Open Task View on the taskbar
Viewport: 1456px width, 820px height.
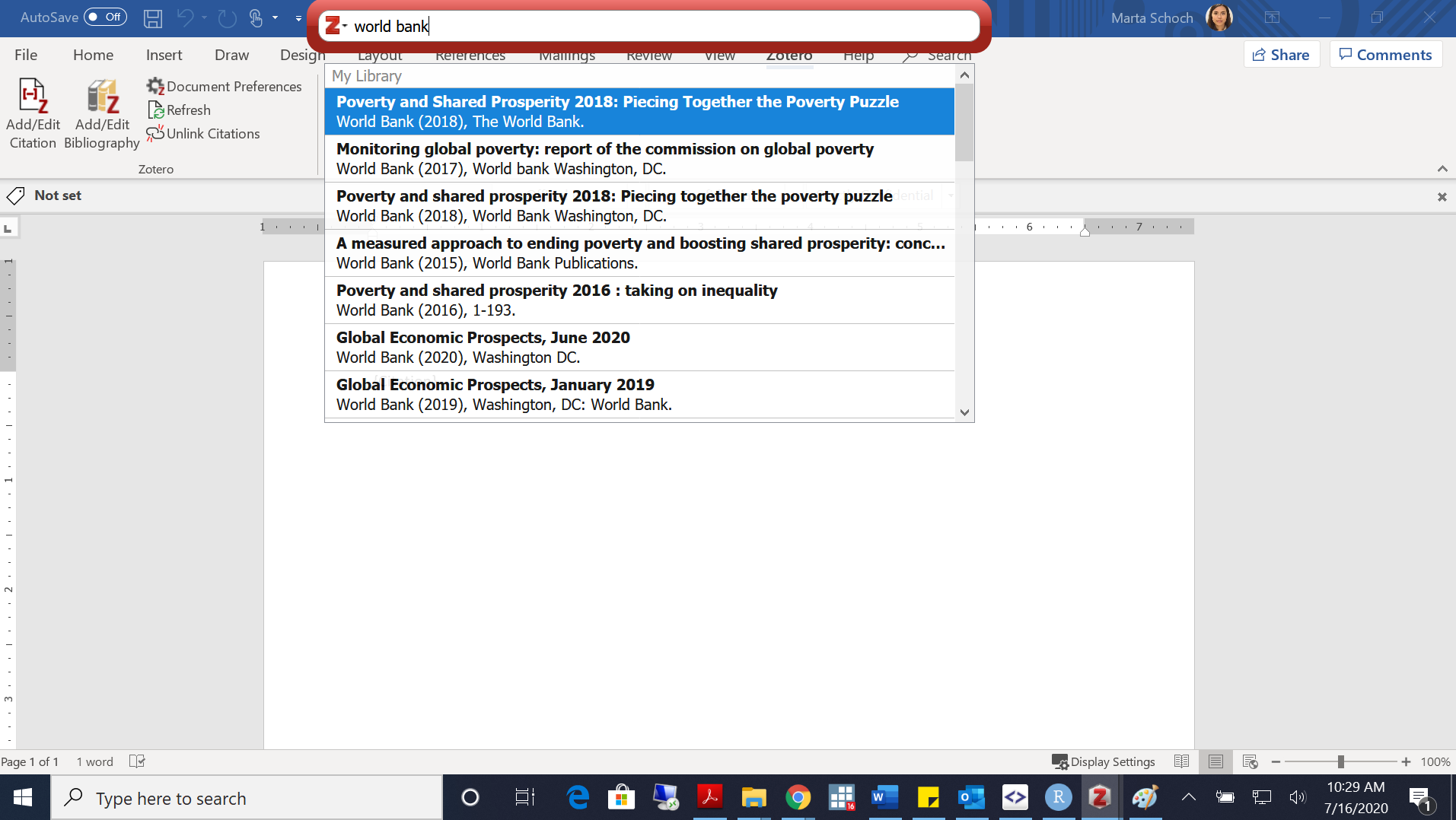(x=524, y=797)
